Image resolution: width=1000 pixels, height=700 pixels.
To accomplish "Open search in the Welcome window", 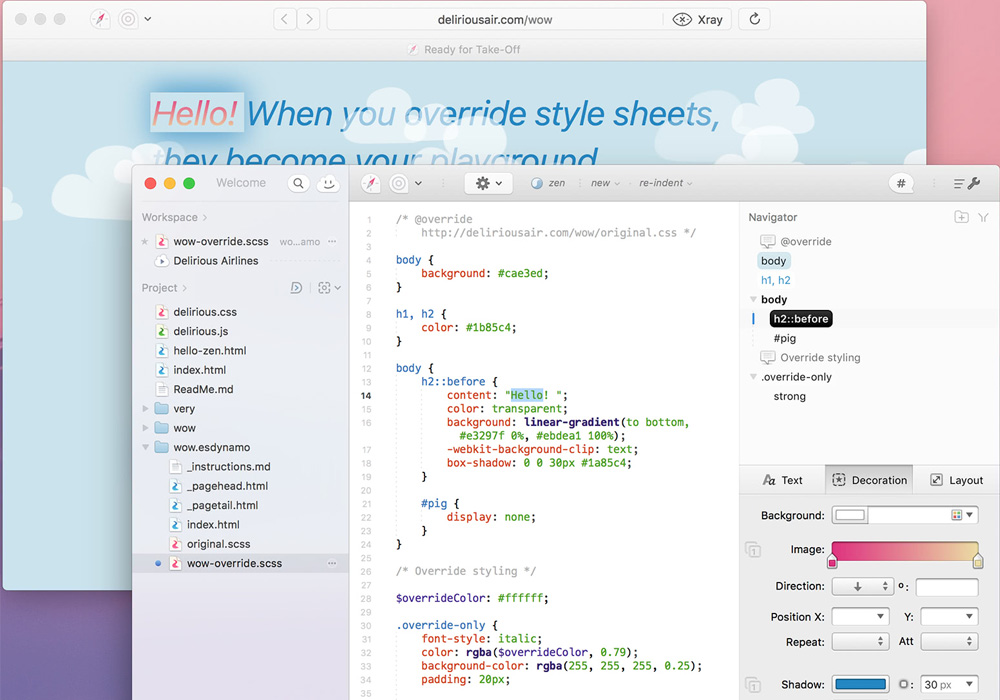I will [x=300, y=183].
